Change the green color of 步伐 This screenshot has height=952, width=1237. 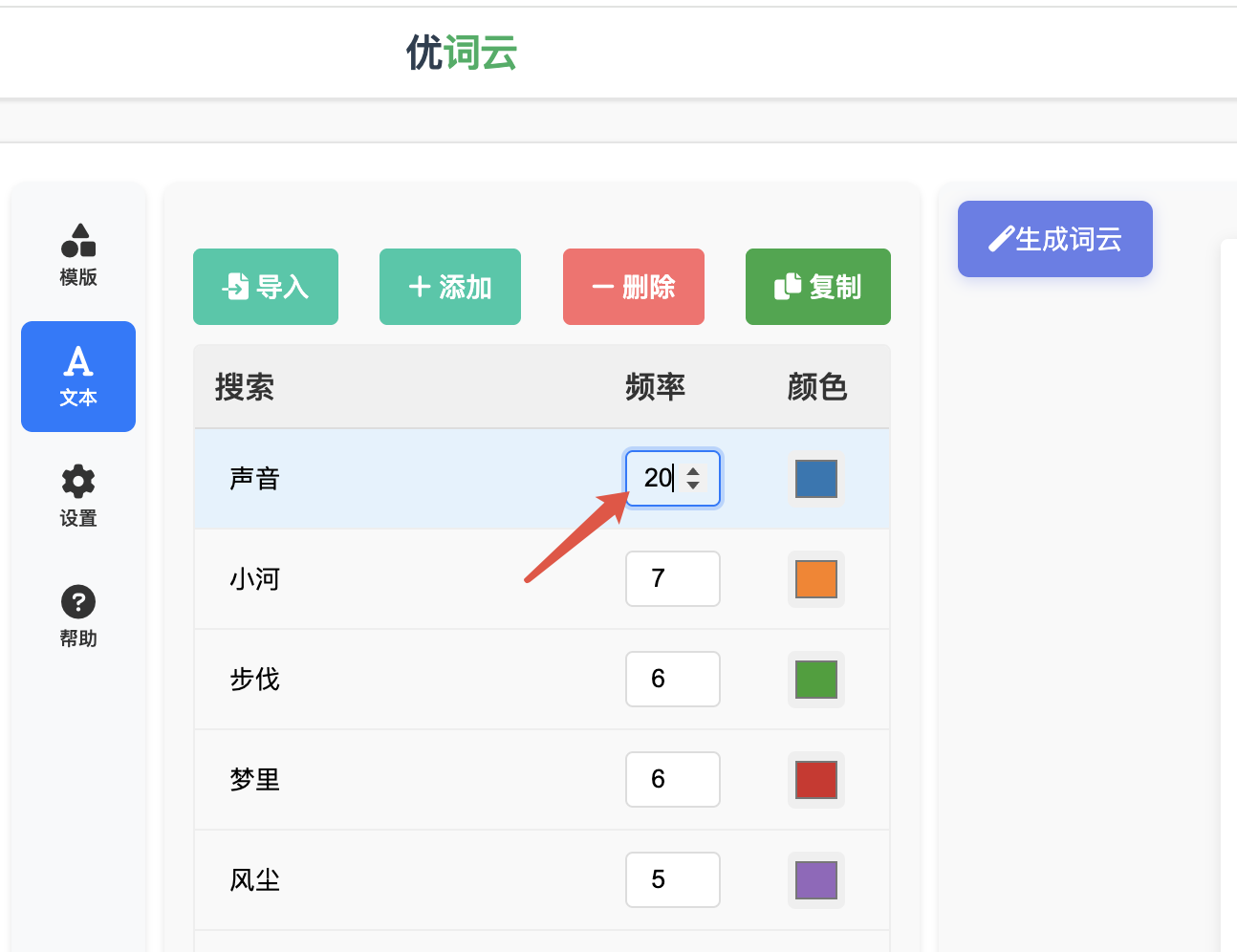tap(815, 679)
